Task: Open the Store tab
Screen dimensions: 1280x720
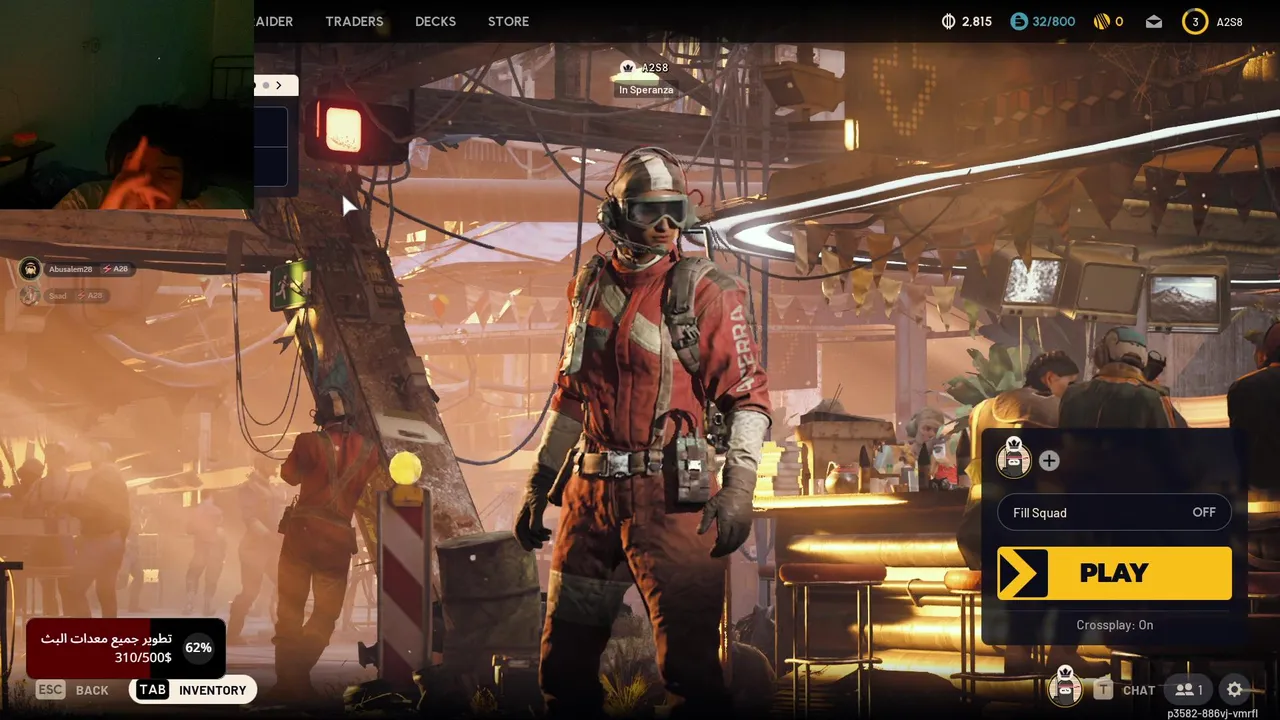Action: tap(508, 21)
